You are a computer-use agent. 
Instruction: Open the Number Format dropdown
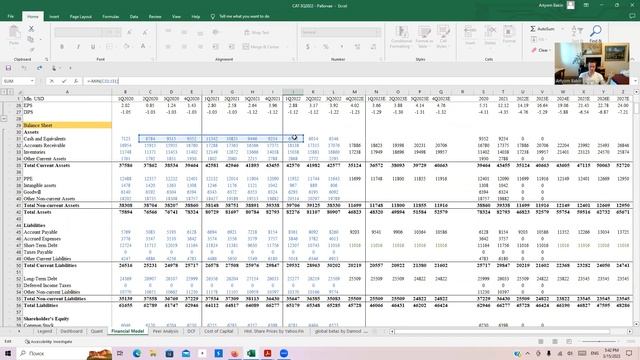tap(378, 32)
